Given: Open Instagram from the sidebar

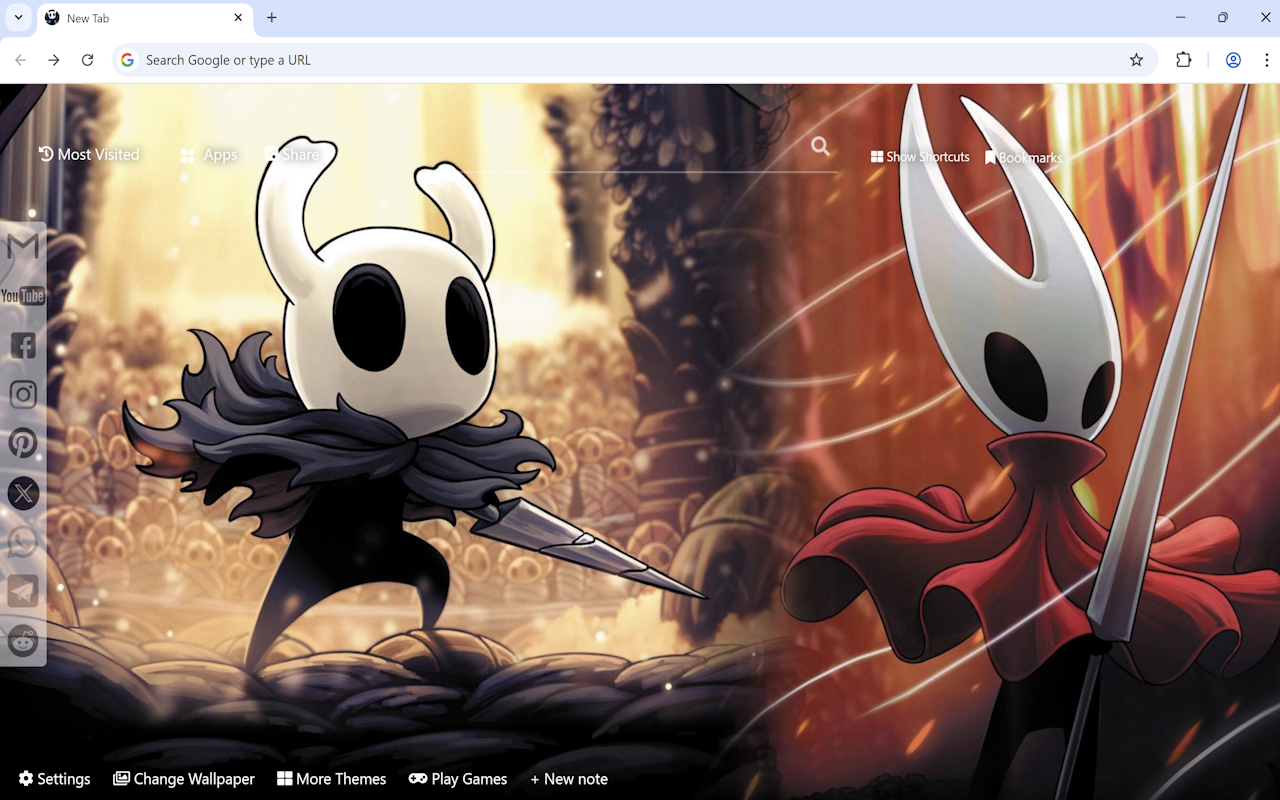Looking at the screenshot, I should pyautogui.click(x=23, y=394).
